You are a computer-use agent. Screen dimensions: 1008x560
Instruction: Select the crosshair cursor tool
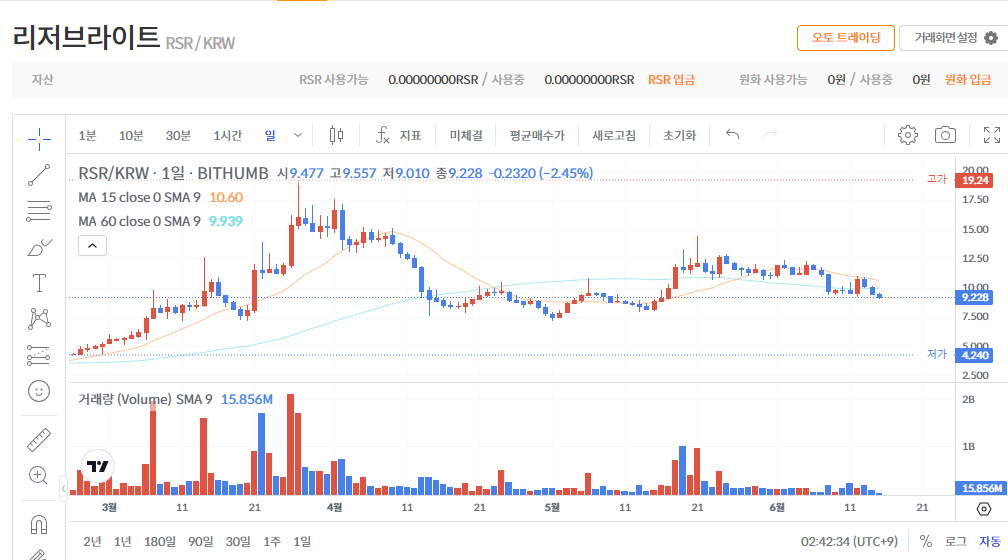(39, 138)
